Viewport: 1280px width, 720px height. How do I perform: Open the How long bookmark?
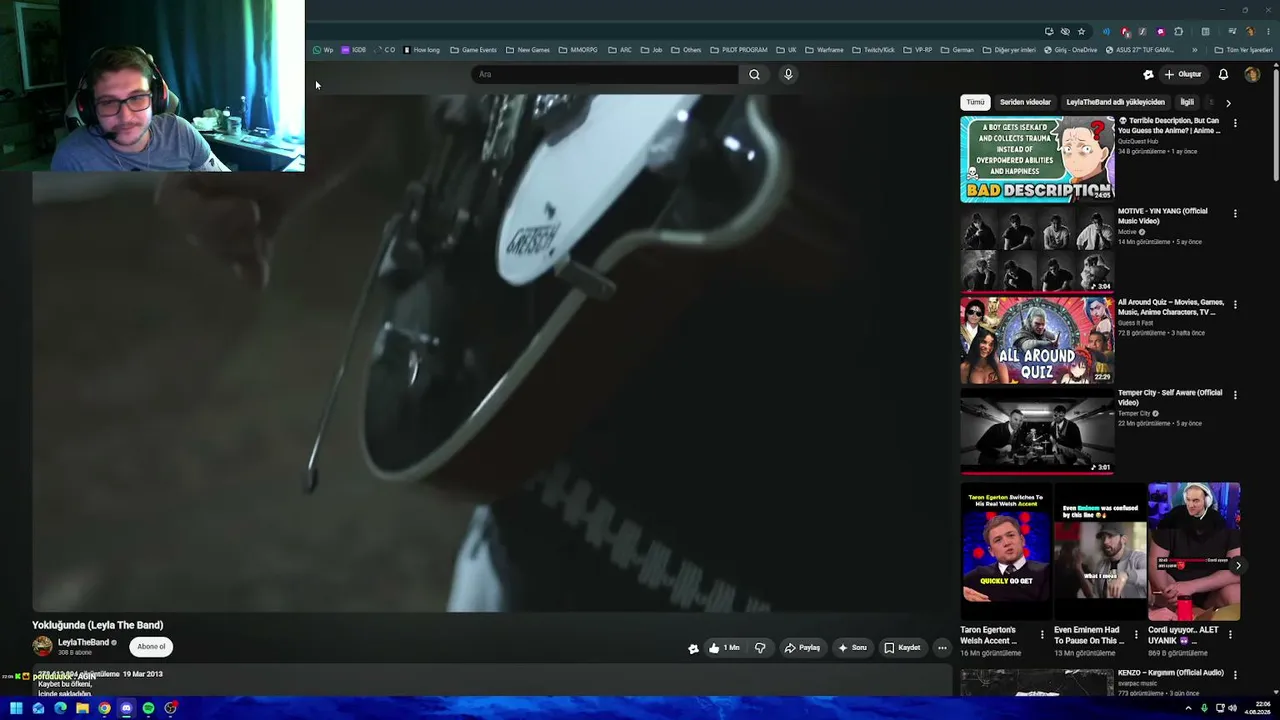click(422, 50)
